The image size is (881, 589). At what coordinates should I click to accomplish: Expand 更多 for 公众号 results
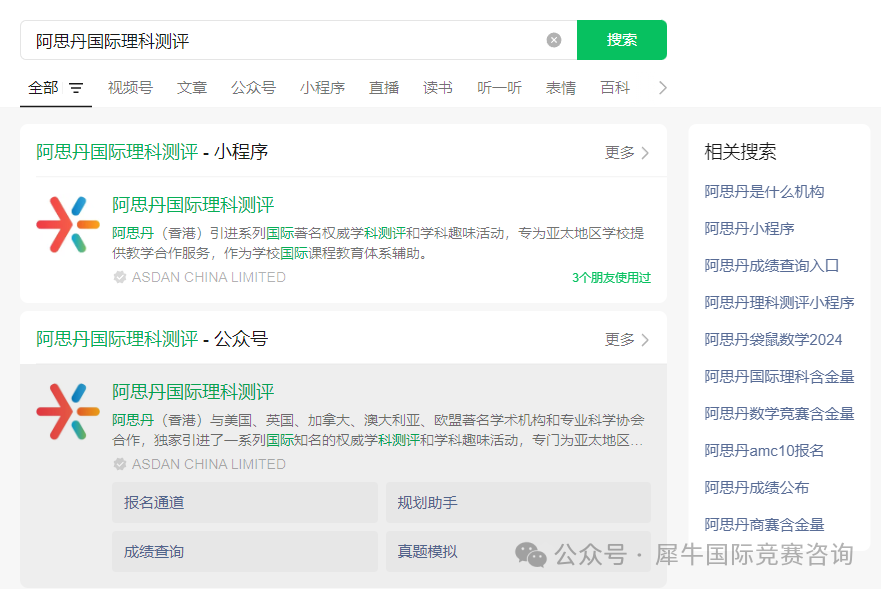tap(620, 339)
